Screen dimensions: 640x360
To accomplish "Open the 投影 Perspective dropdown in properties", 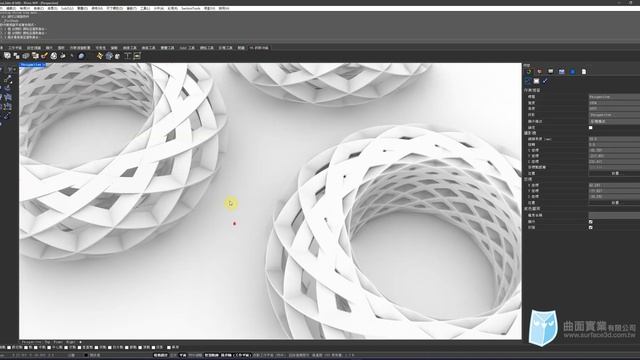I will [x=614, y=115].
